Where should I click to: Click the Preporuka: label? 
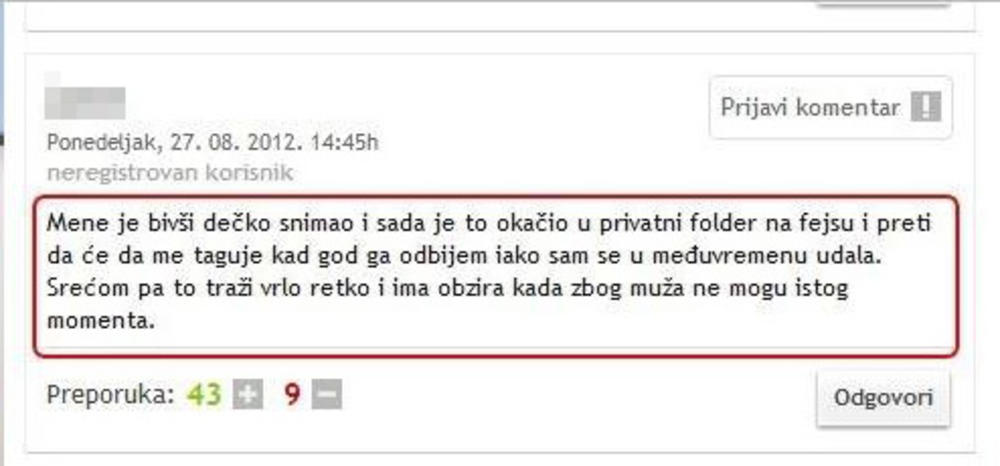pyautogui.click(x=110, y=395)
